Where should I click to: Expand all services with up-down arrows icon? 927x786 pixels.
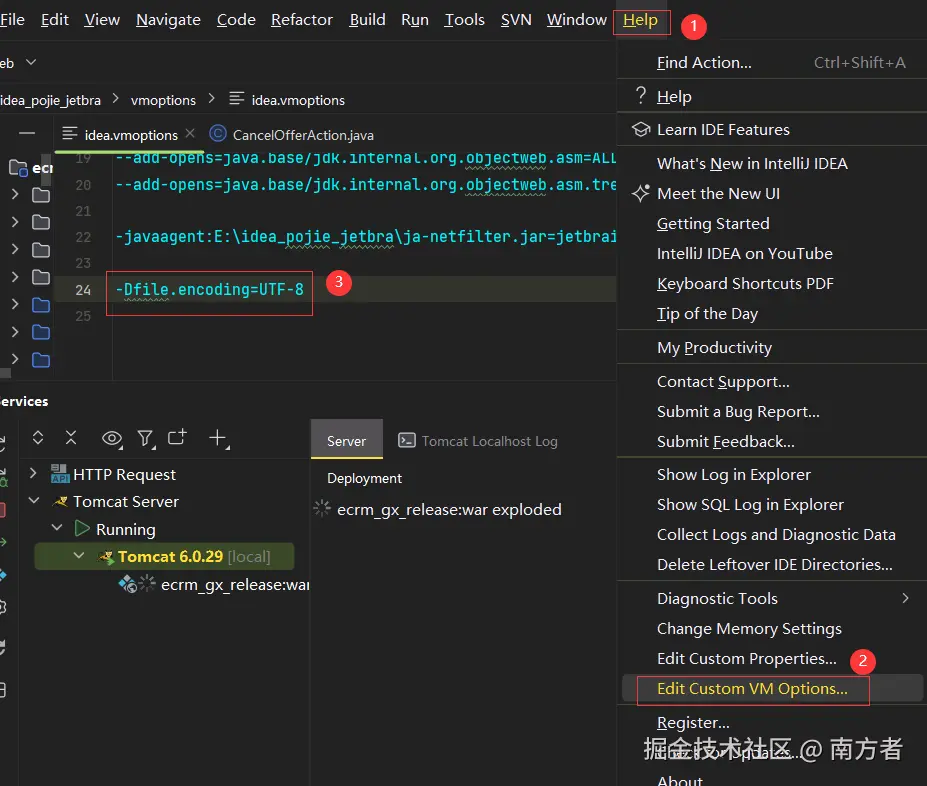(38, 438)
